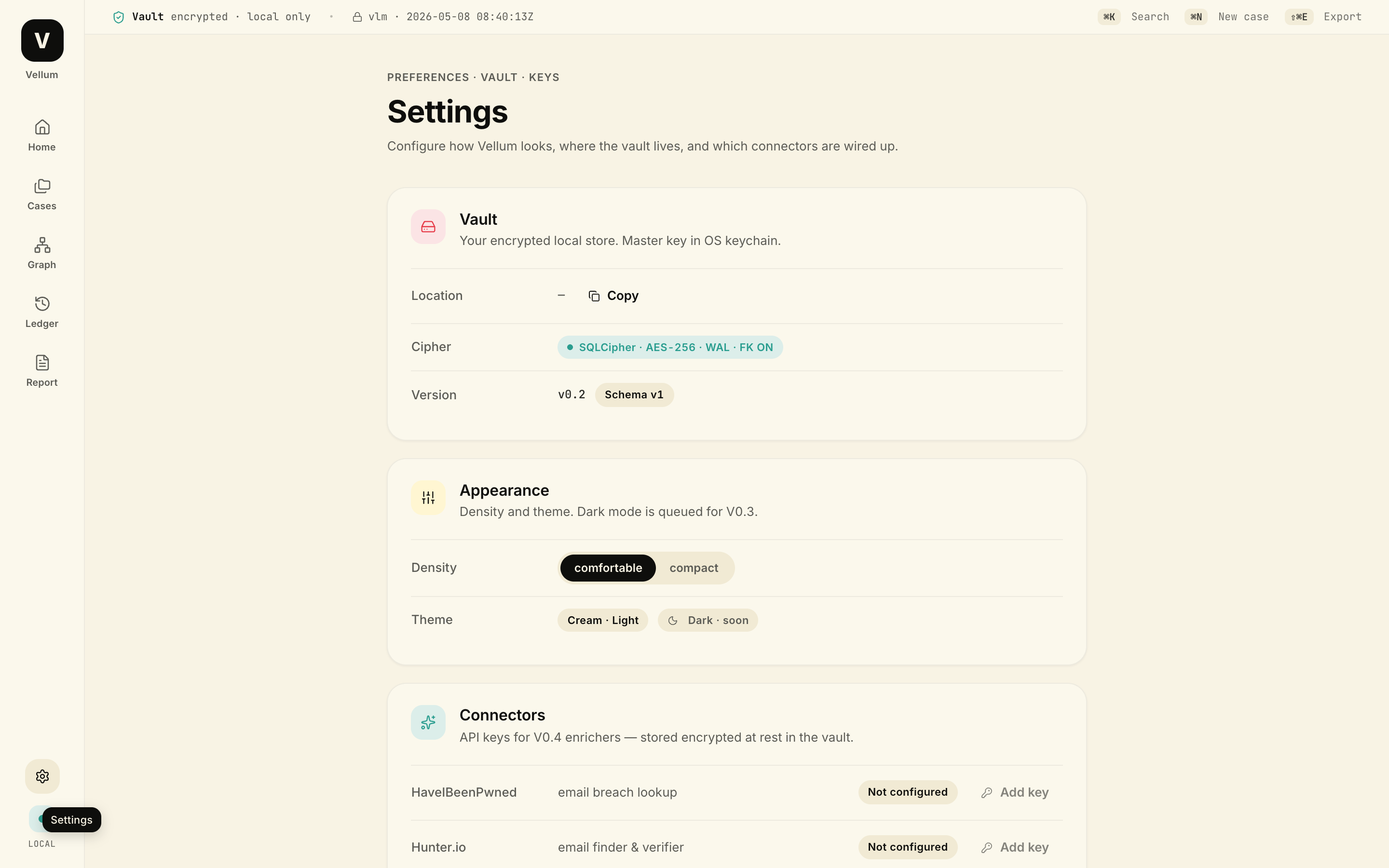1389x868 pixels.
Task: Click Not configured badge for HaveIBeenPwned
Action: [908, 792]
